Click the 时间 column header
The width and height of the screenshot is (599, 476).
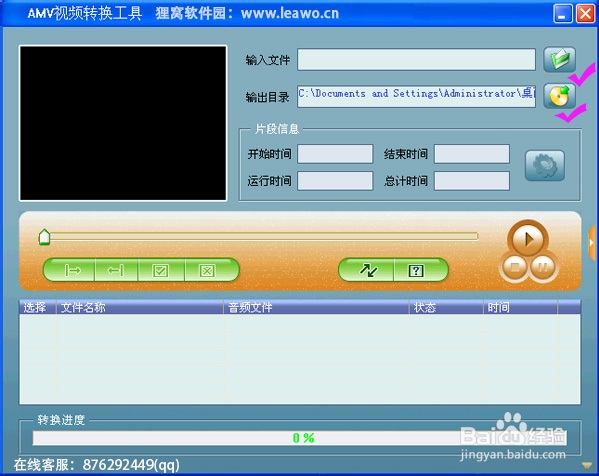tap(520, 307)
